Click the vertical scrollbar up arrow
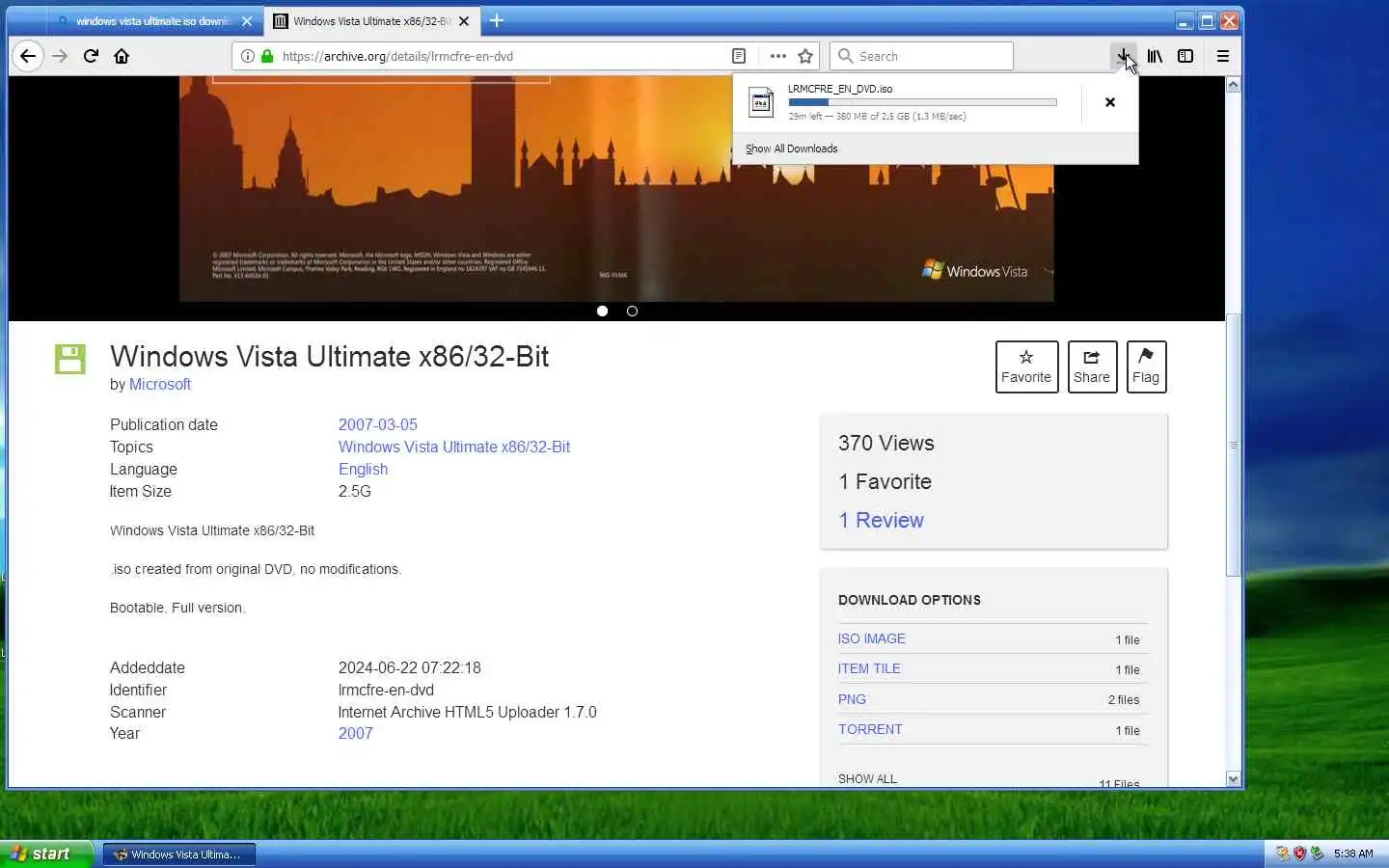The width and height of the screenshot is (1389, 868). [x=1233, y=85]
